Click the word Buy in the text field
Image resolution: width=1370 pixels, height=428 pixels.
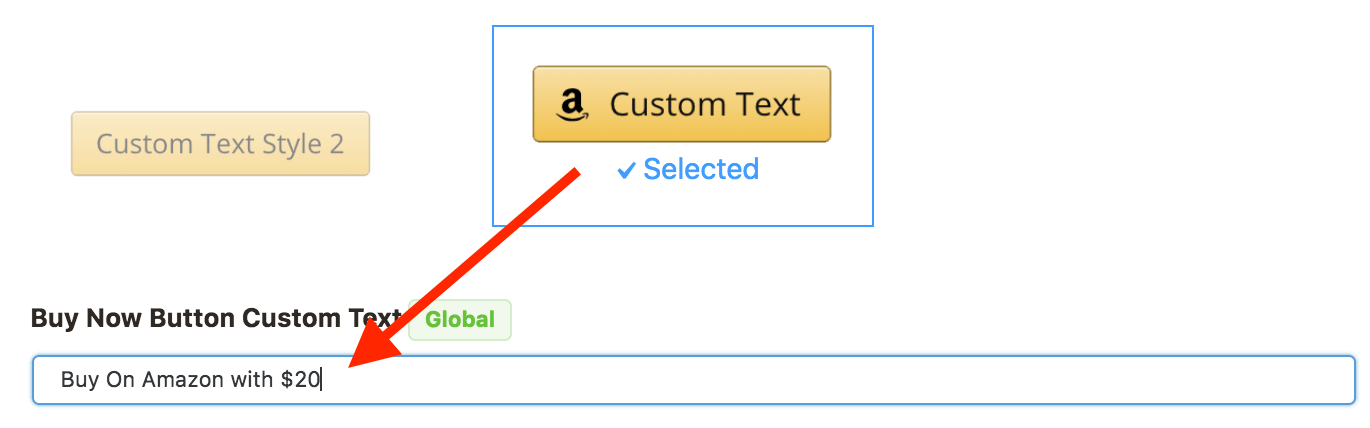[74, 380]
